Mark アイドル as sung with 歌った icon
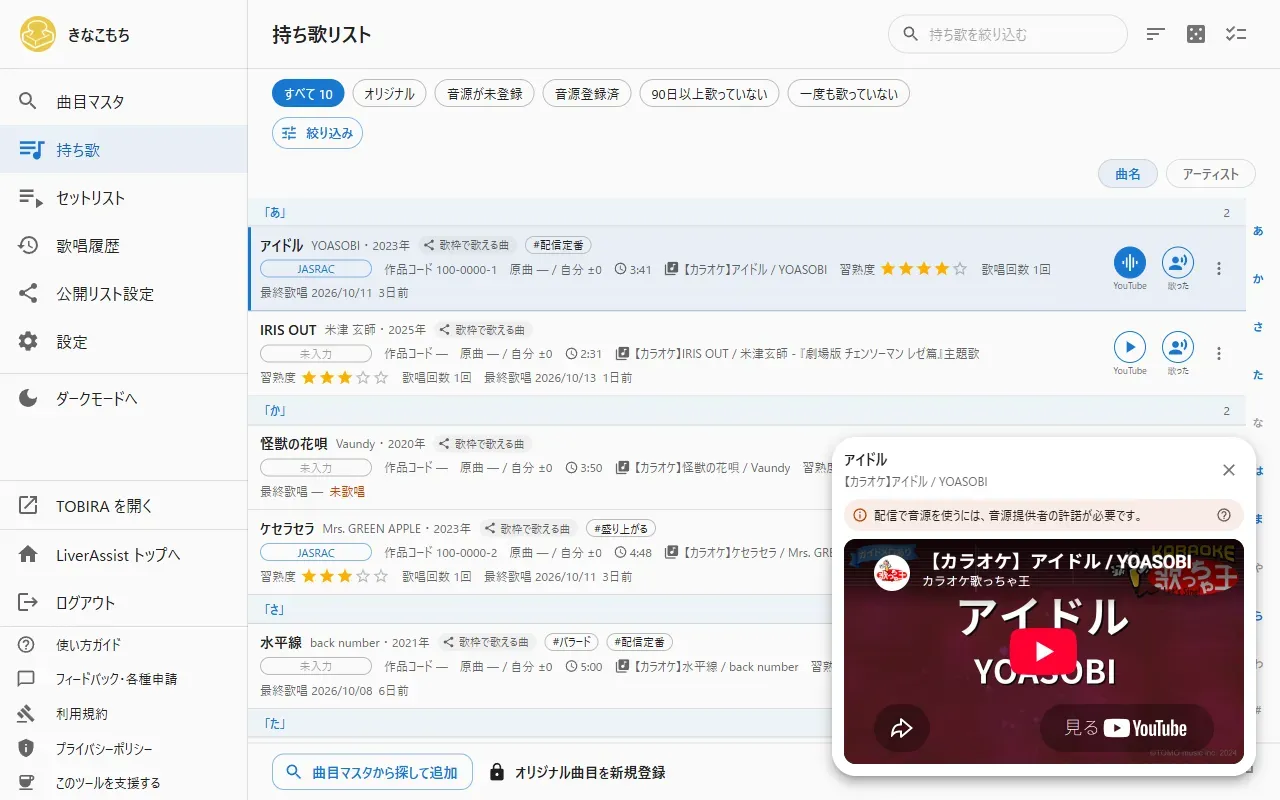This screenshot has width=1280, height=800. 1178,263
